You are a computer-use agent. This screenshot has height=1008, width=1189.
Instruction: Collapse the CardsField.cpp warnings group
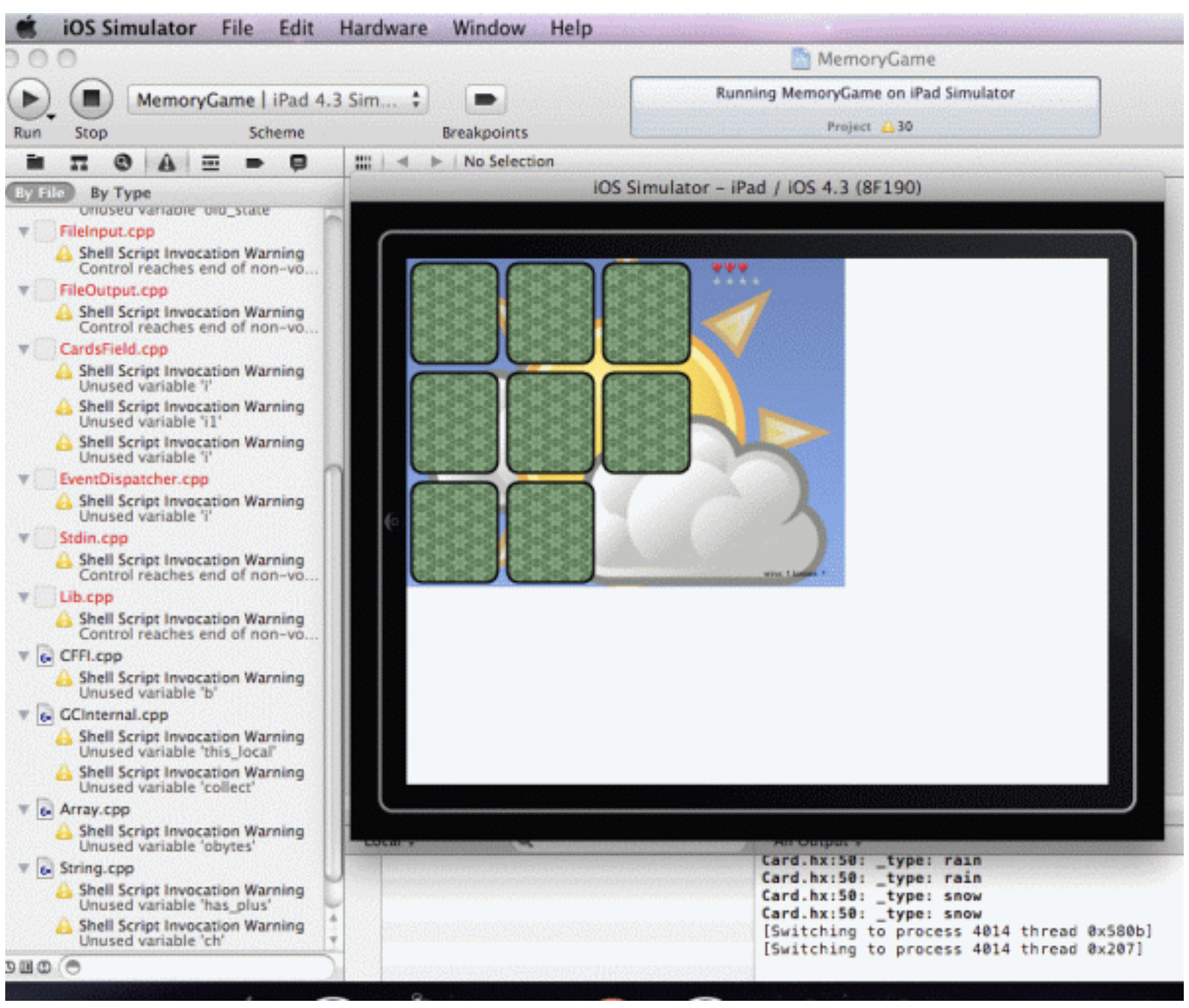point(25,350)
